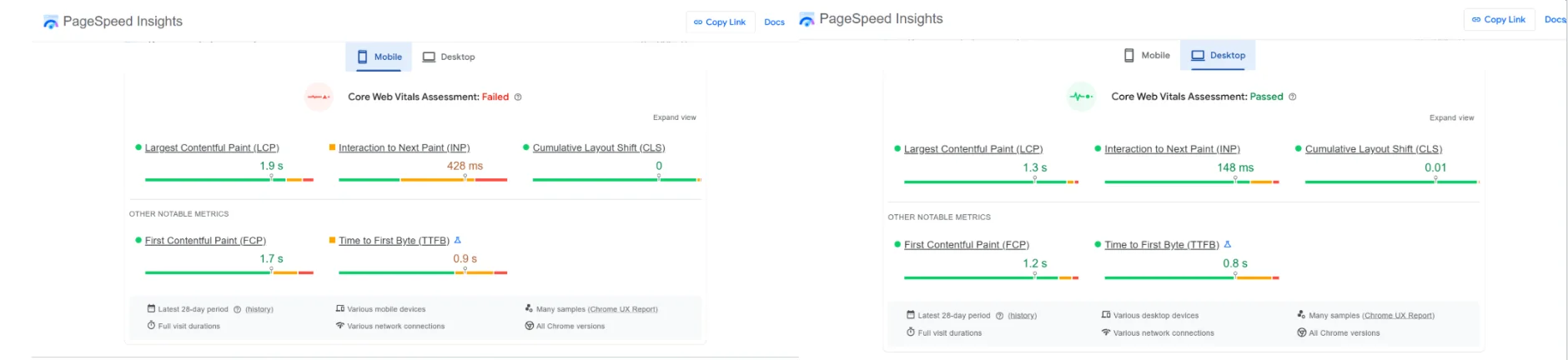Click the desktop CLS distribution bar
The image size is (1568, 360).
click(1392, 182)
